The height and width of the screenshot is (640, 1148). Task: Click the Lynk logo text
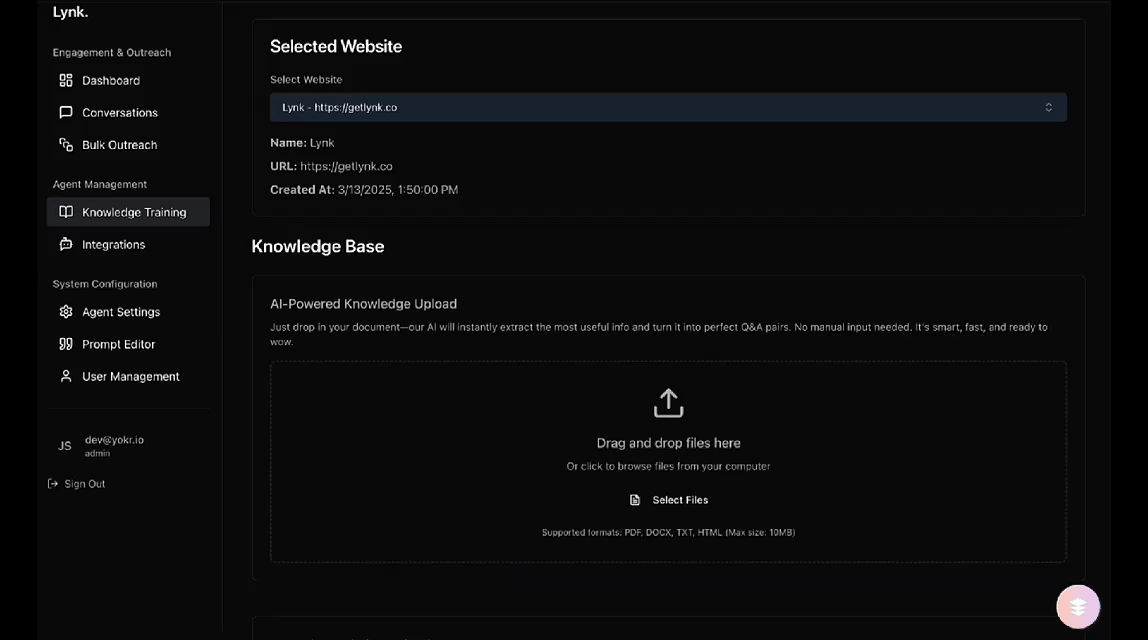click(70, 13)
